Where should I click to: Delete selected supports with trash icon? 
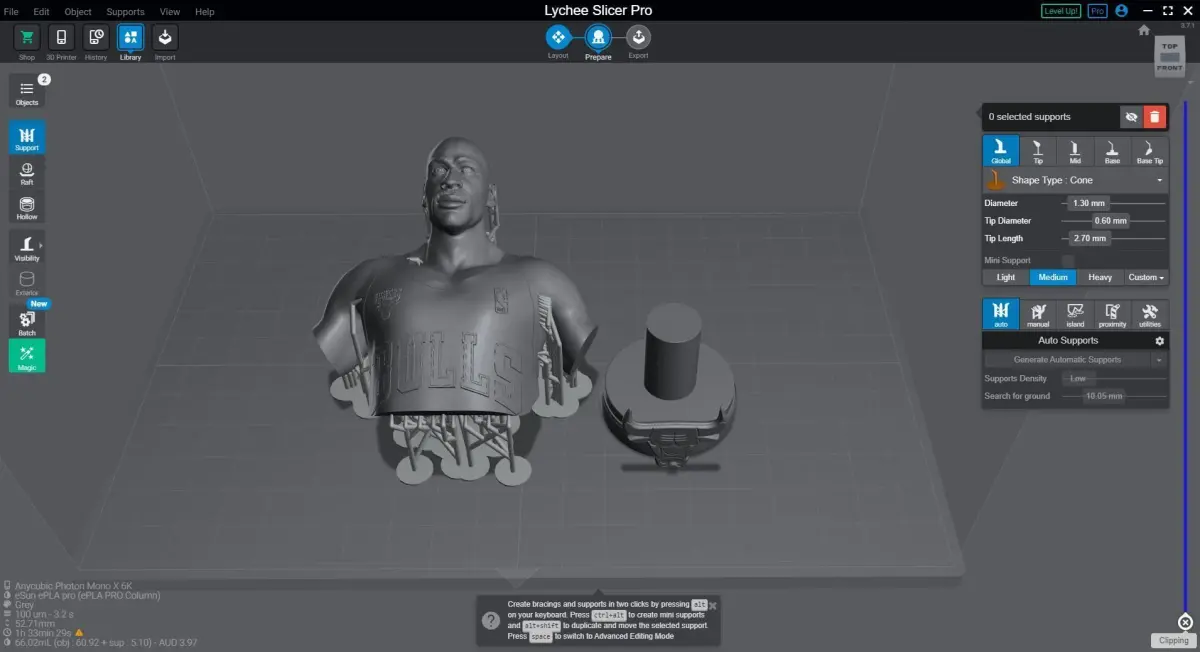pos(1155,117)
